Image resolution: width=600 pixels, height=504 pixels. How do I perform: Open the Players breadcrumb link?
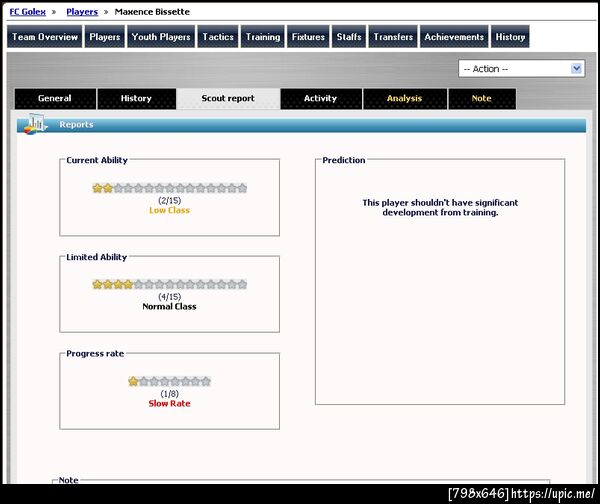pyautogui.click(x=82, y=12)
